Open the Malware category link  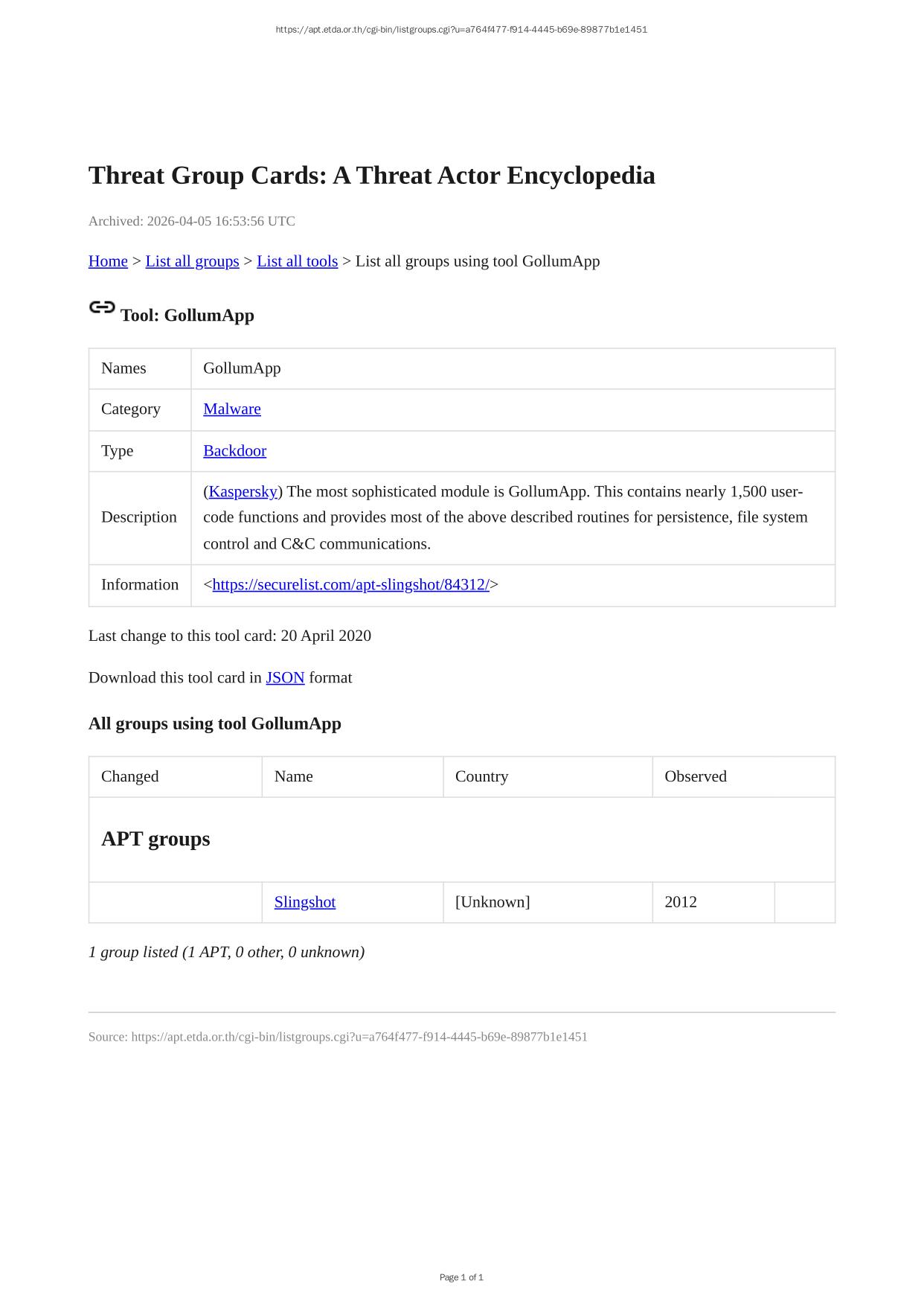(232, 409)
